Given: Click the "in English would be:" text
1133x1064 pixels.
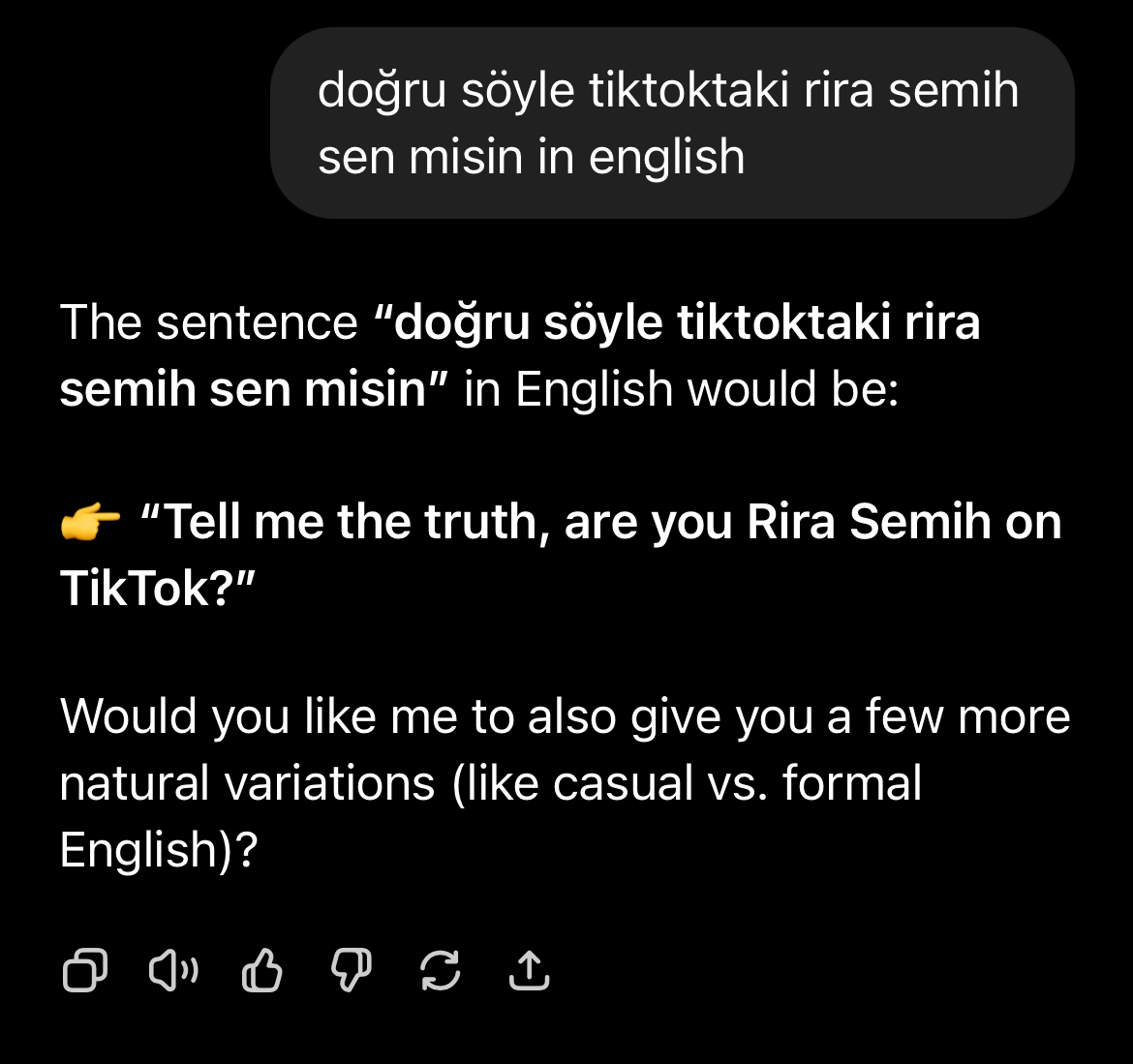Looking at the screenshot, I should 682,388.
